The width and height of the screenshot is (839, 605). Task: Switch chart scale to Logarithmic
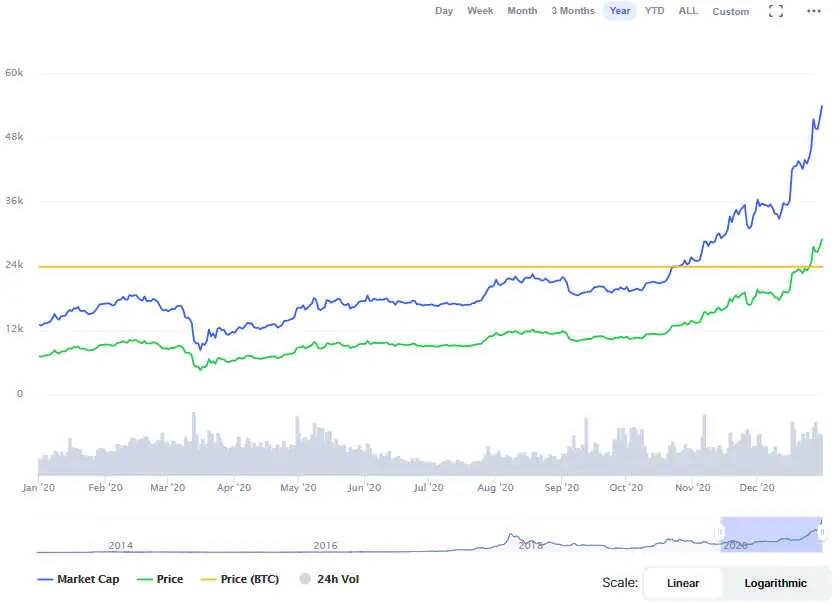click(775, 583)
